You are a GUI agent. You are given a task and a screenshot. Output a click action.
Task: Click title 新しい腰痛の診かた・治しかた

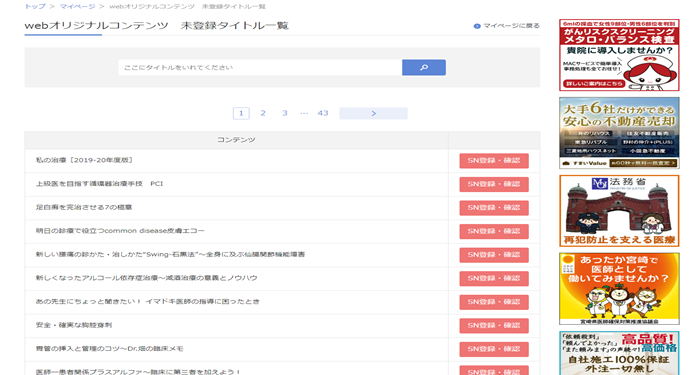170,255
